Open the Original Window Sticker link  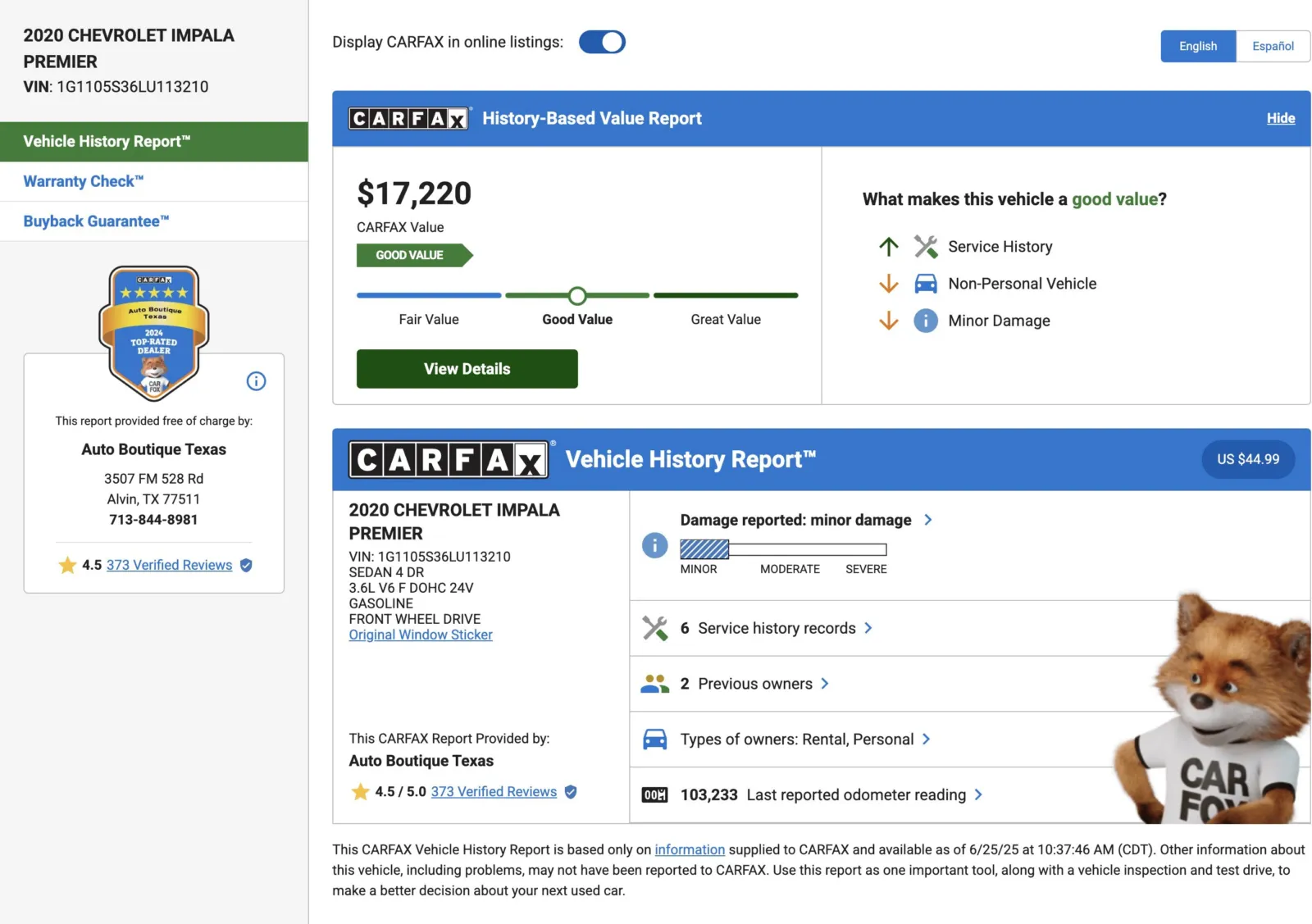click(421, 635)
